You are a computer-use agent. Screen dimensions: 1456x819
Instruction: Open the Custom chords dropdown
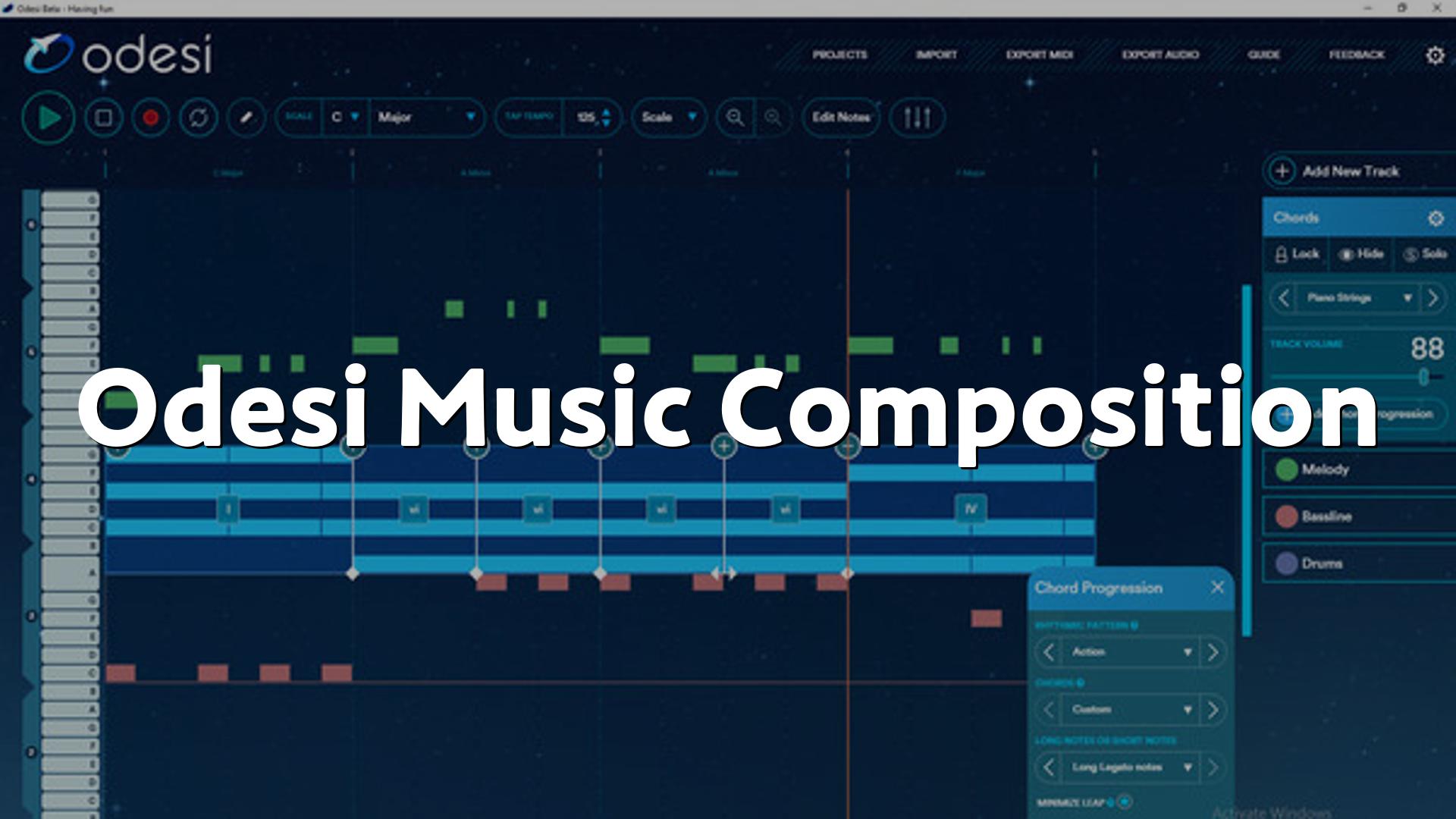(x=1129, y=710)
